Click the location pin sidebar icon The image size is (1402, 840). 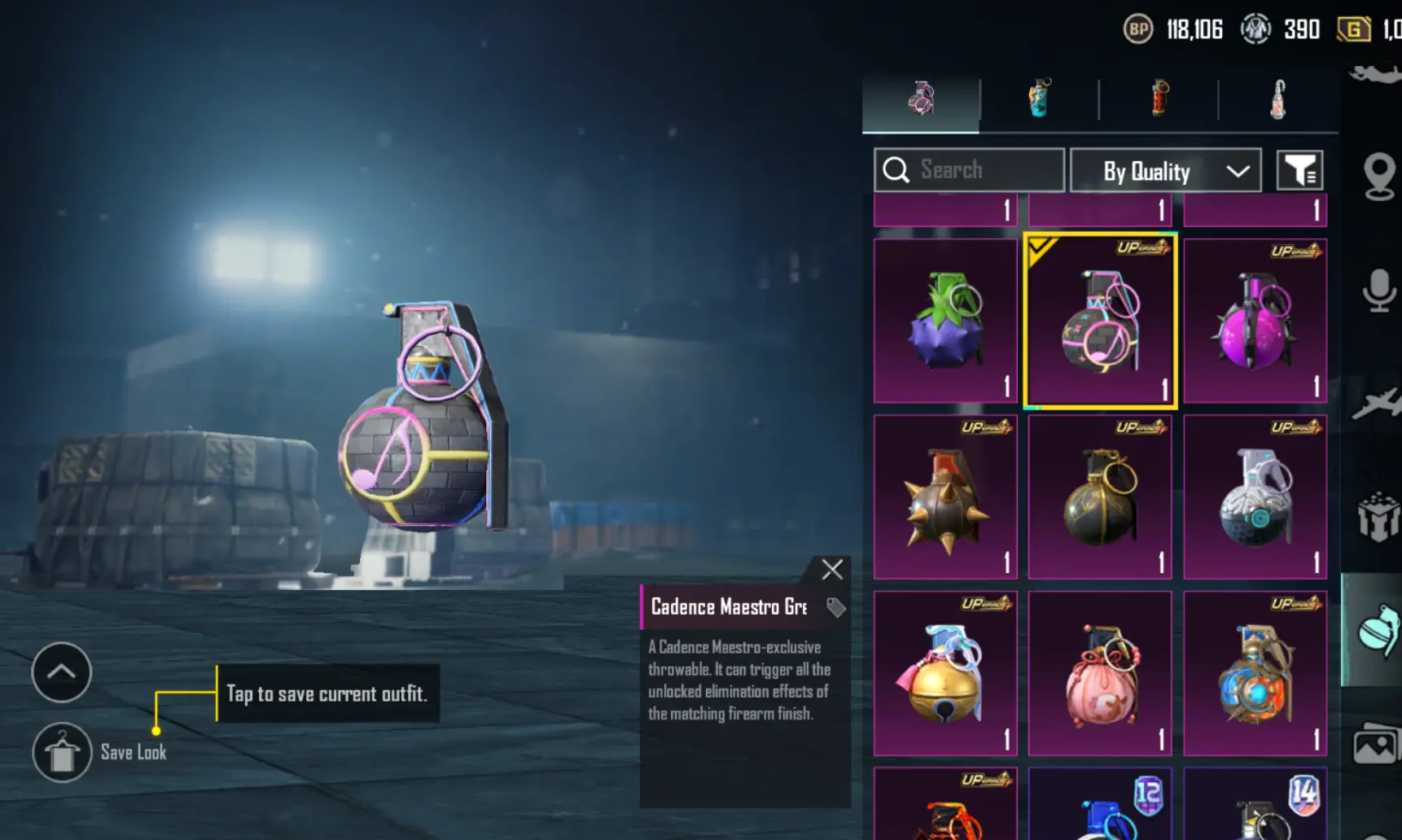[x=1378, y=176]
